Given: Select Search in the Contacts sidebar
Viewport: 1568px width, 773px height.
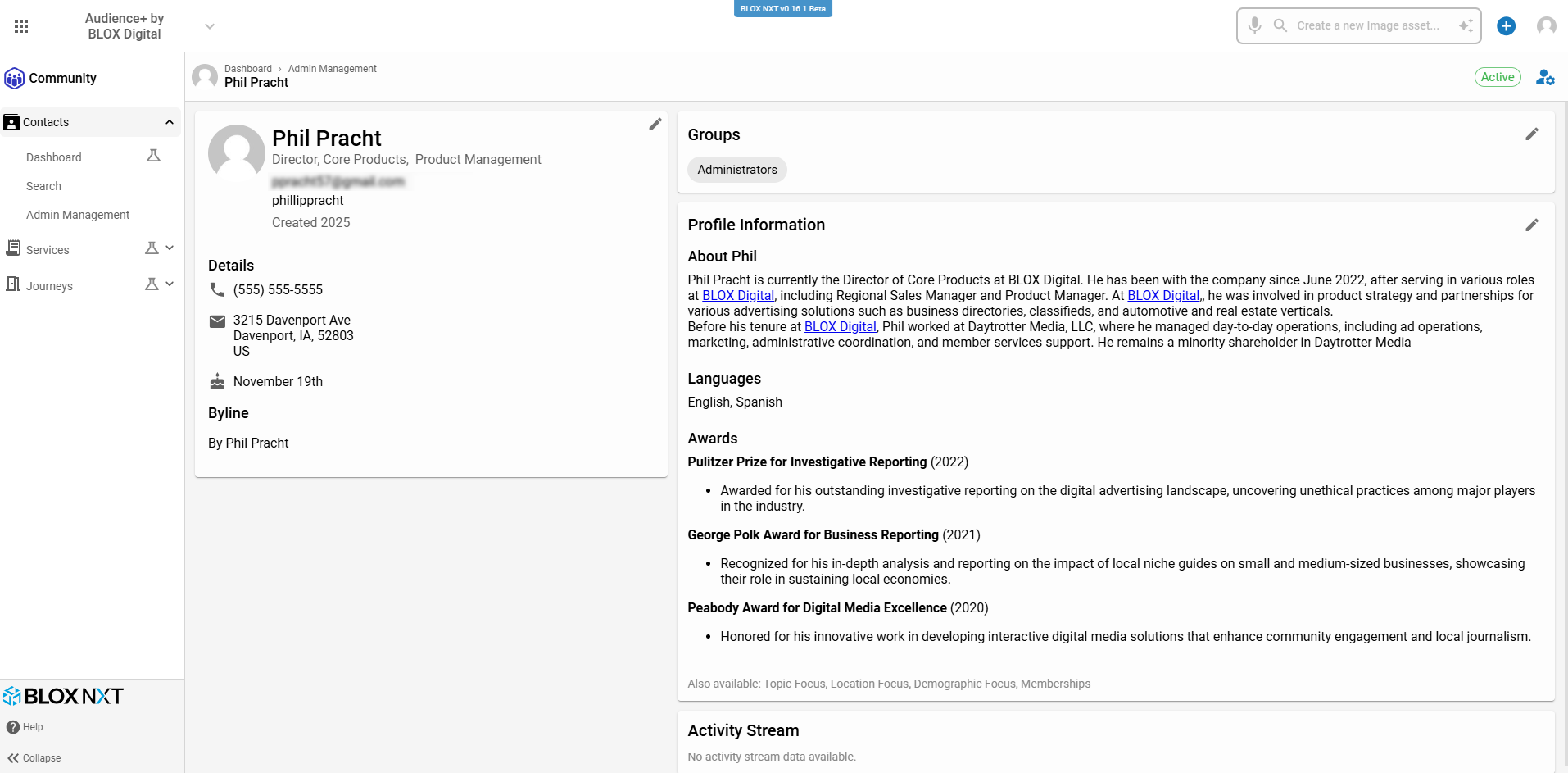Looking at the screenshot, I should click(x=43, y=186).
